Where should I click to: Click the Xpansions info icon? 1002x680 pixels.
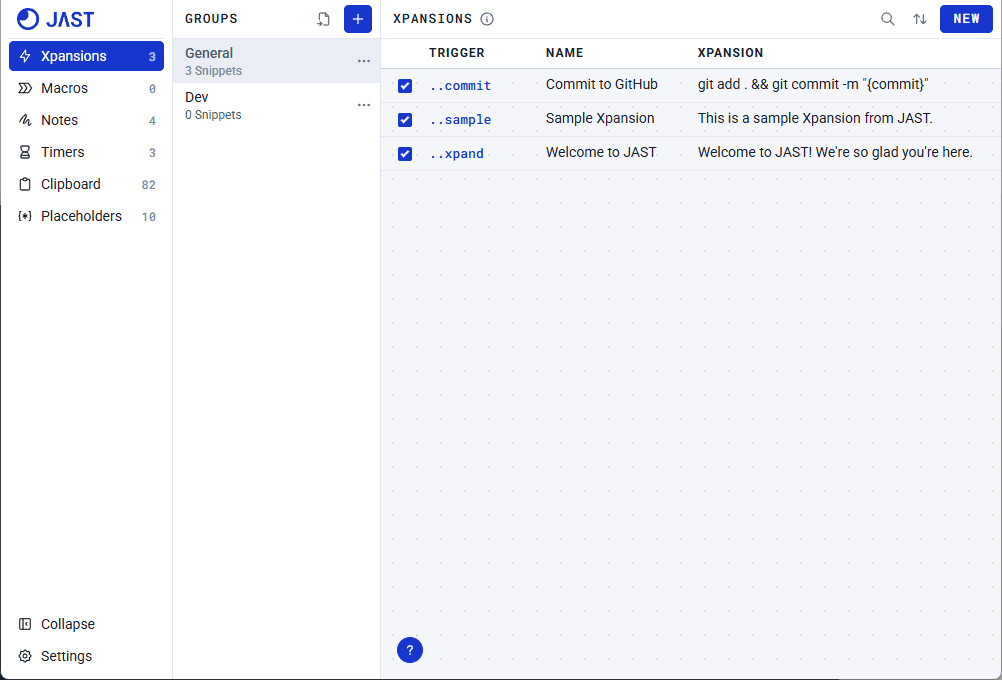pos(487,19)
